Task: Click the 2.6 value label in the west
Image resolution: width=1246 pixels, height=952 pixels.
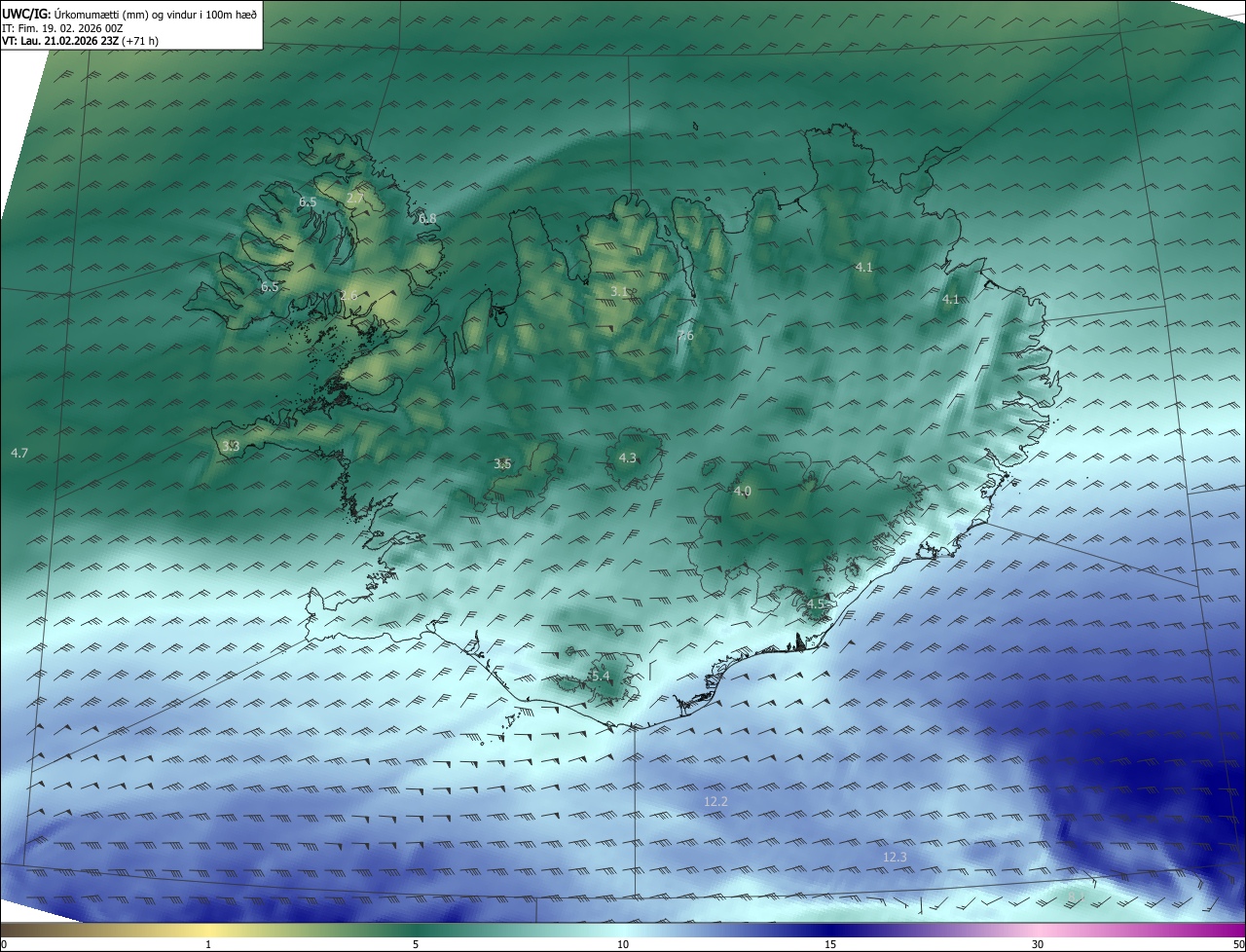Action: pyautogui.click(x=348, y=295)
